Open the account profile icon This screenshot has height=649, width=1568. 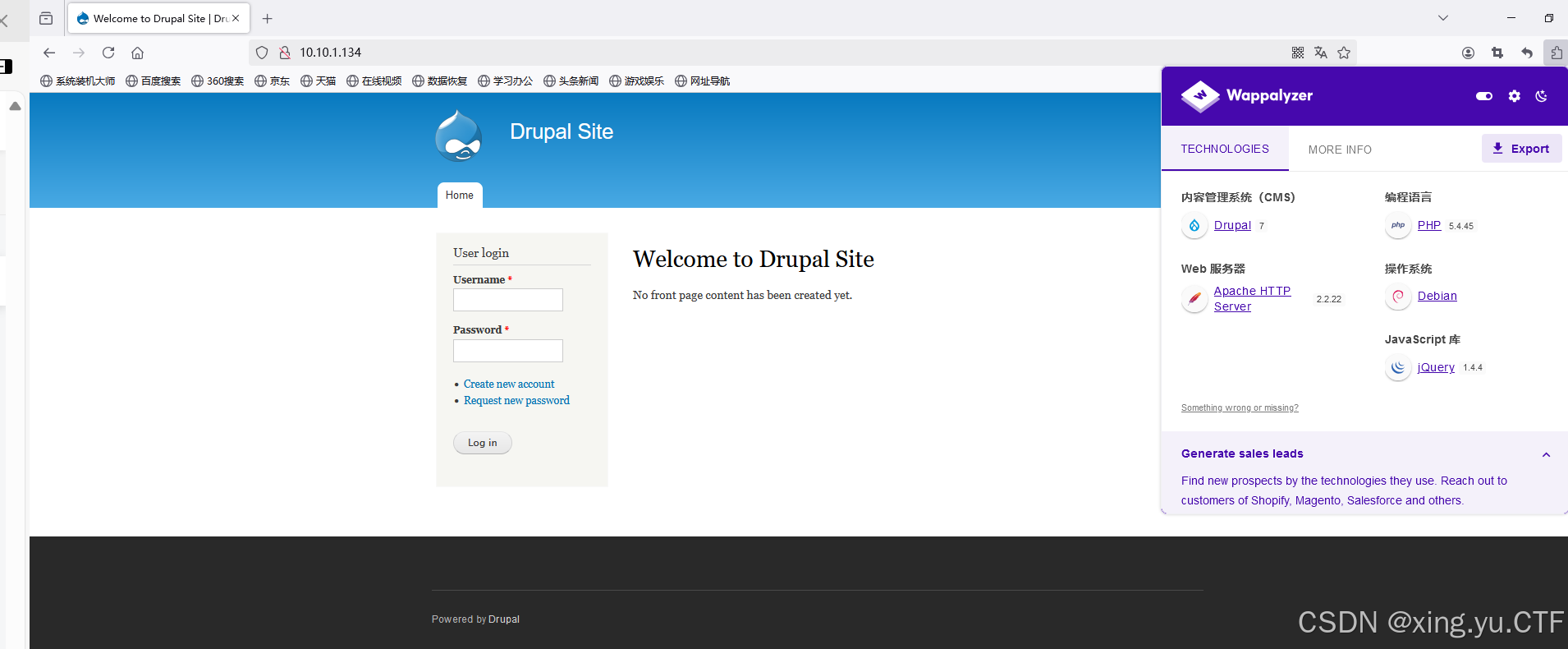[1468, 53]
